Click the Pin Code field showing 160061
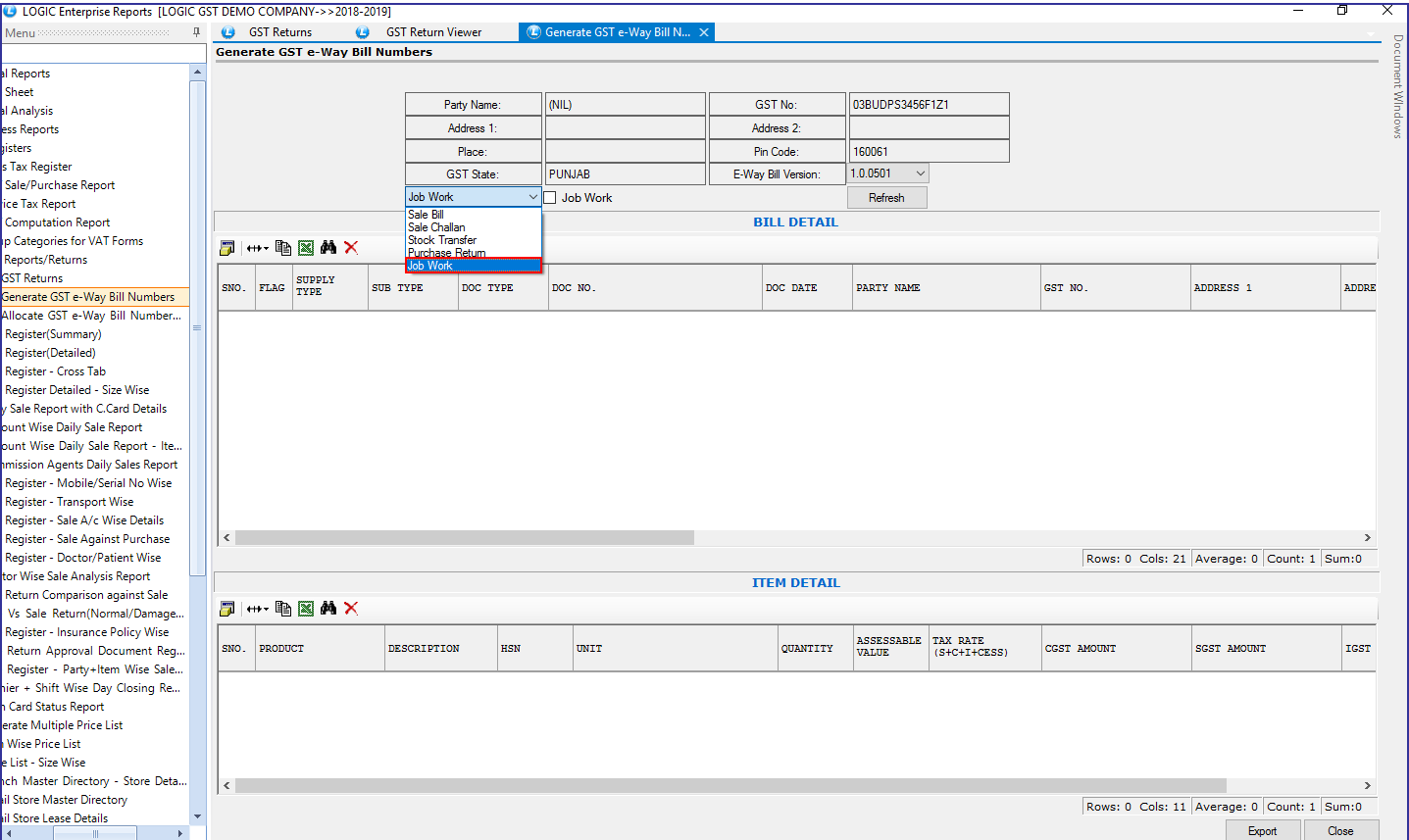 929,151
